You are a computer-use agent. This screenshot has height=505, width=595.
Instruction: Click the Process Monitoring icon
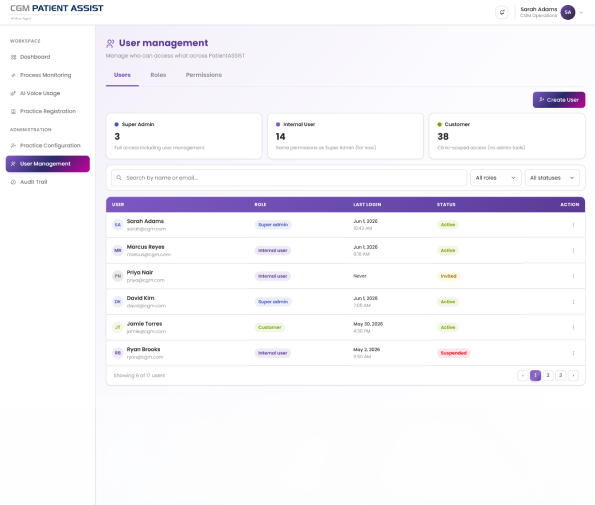click(x=13, y=75)
